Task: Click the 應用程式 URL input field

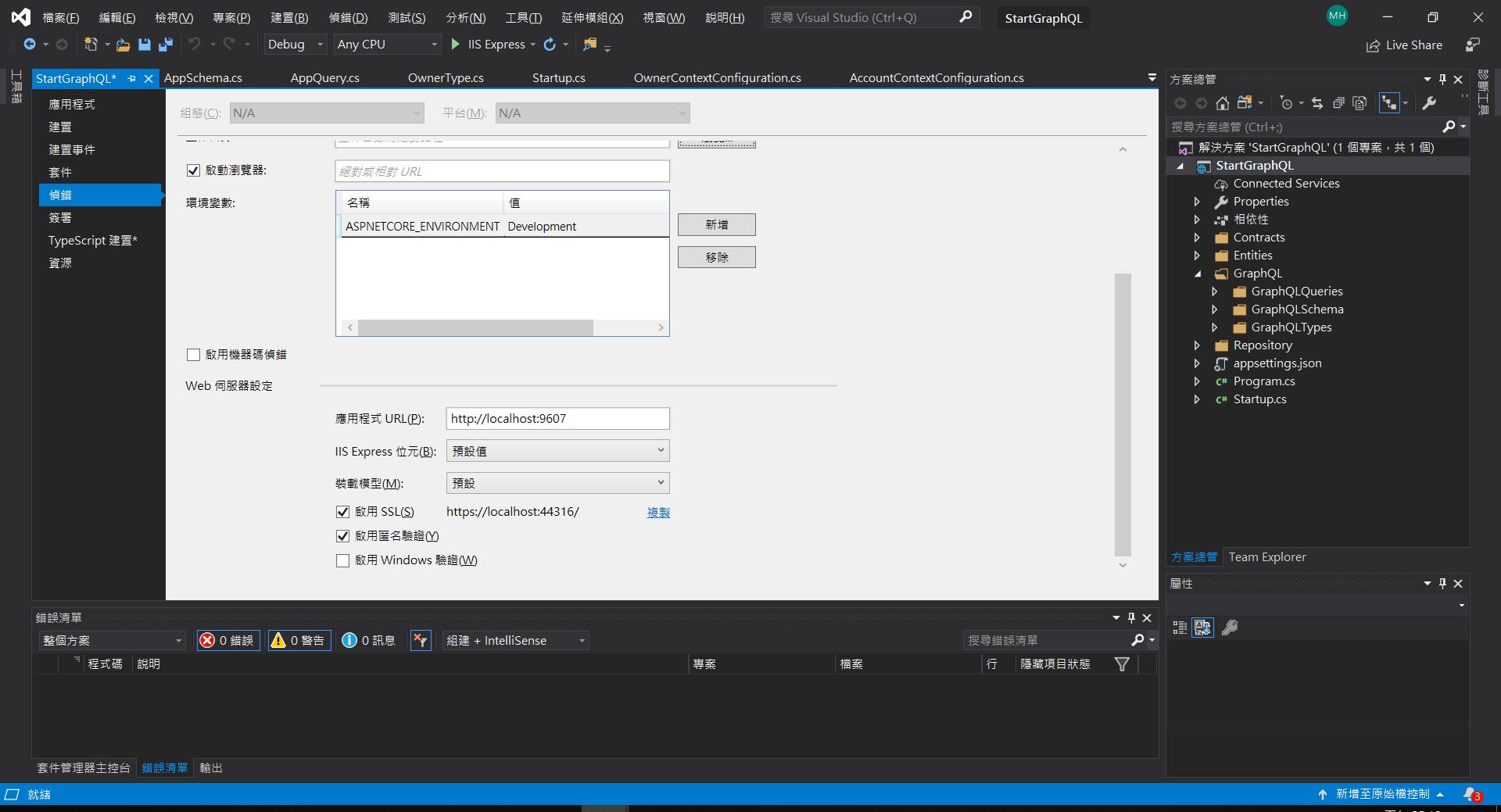Action: click(557, 419)
